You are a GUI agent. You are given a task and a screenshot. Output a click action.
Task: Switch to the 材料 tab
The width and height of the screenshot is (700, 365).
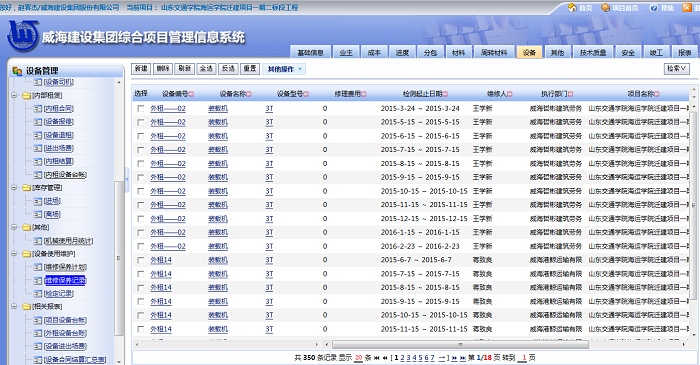point(458,52)
